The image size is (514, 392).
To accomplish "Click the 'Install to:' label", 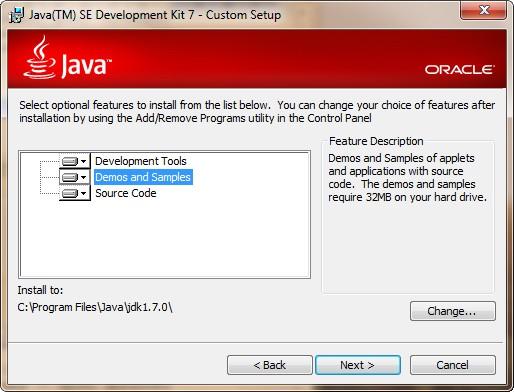I will click(40, 290).
